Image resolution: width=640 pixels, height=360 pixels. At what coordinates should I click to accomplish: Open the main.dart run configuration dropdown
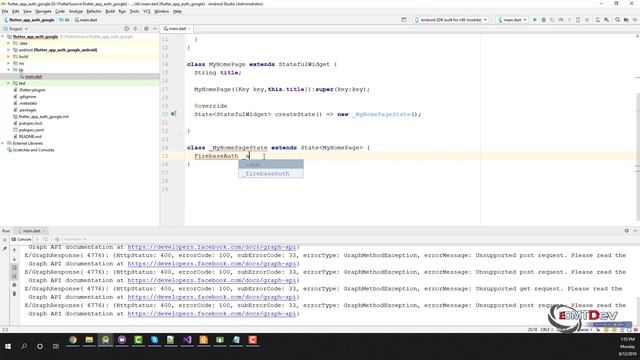pyautogui.click(x=512, y=20)
